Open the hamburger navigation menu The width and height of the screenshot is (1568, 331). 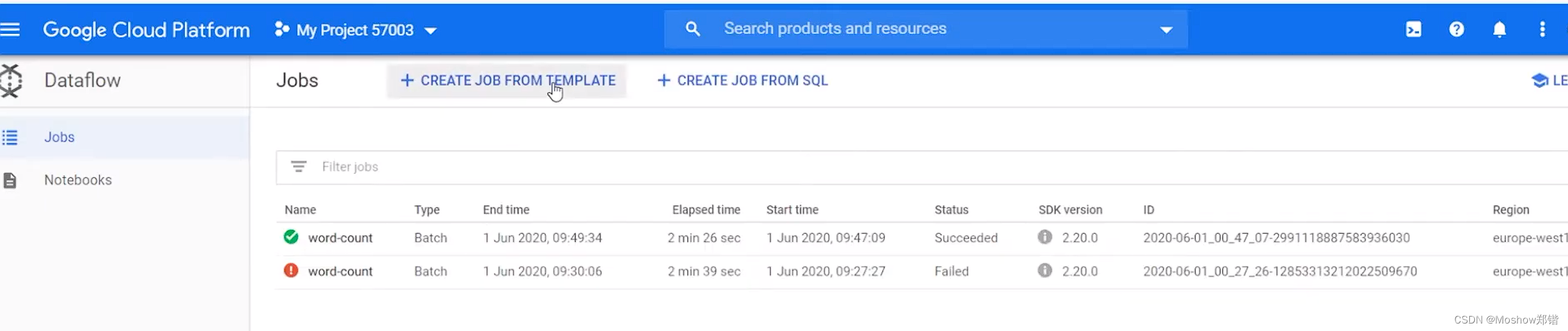[x=10, y=29]
